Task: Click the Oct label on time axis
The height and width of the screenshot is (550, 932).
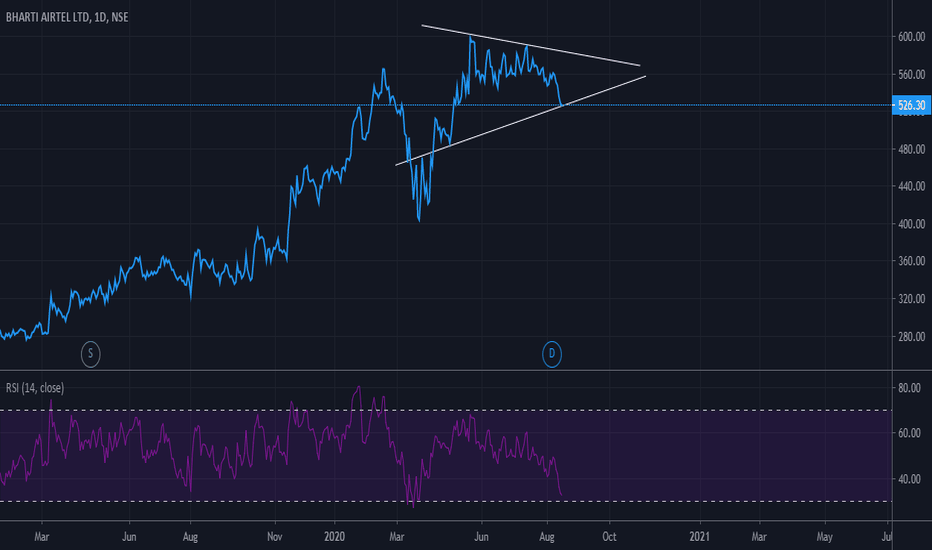Action: click(609, 536)
